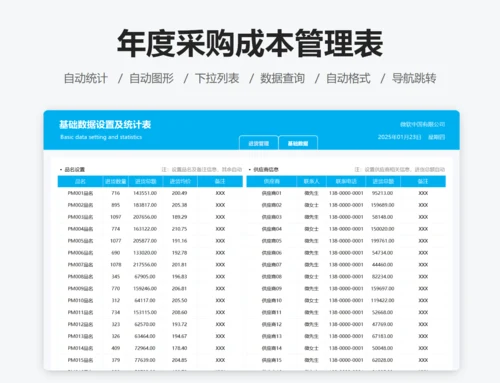Switch to the 进货管理 tab
This screenshot has height=383, width=500.
(x=259, y=143)
